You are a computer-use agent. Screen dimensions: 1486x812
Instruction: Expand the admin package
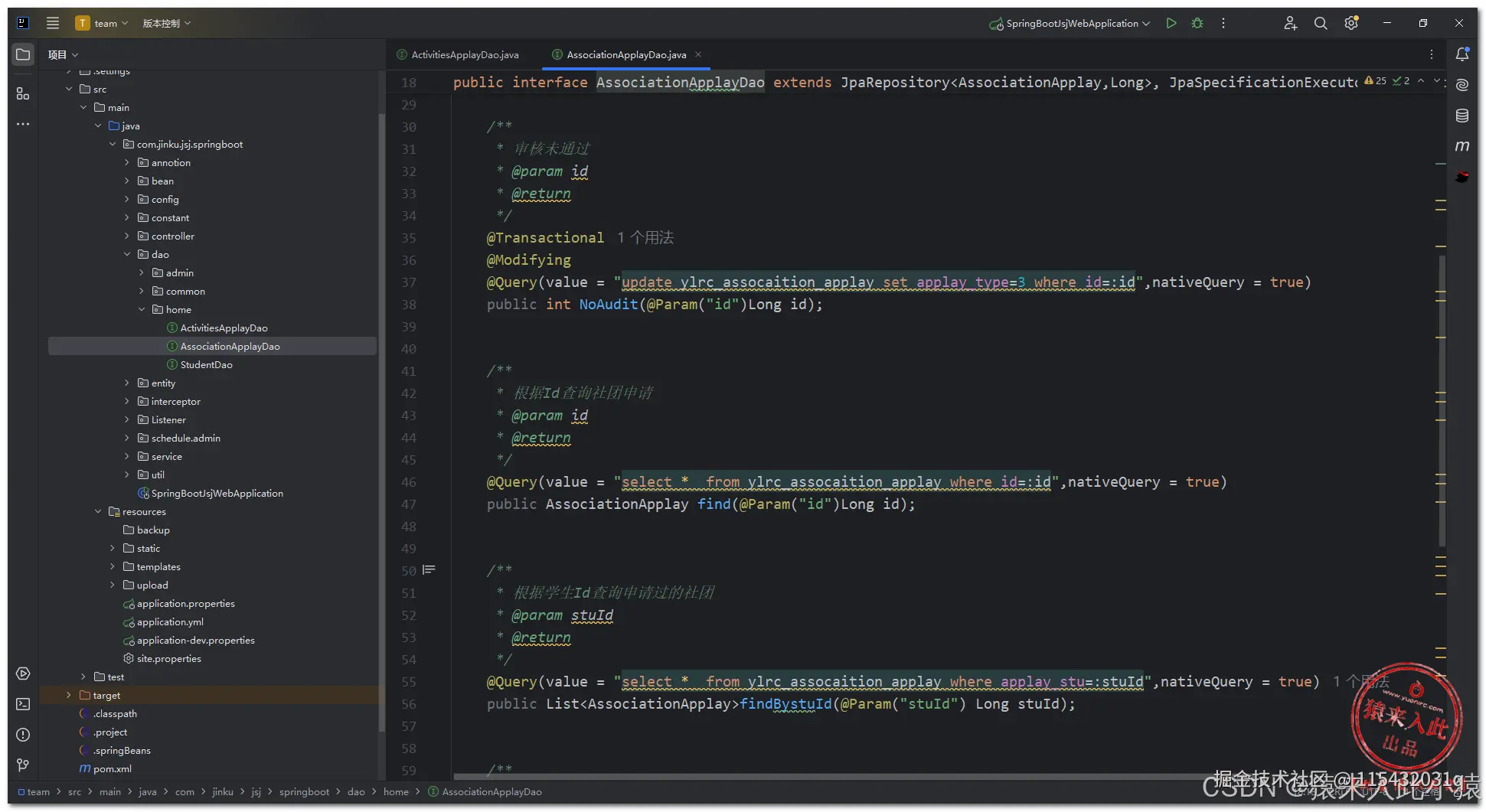pos(142,272)
